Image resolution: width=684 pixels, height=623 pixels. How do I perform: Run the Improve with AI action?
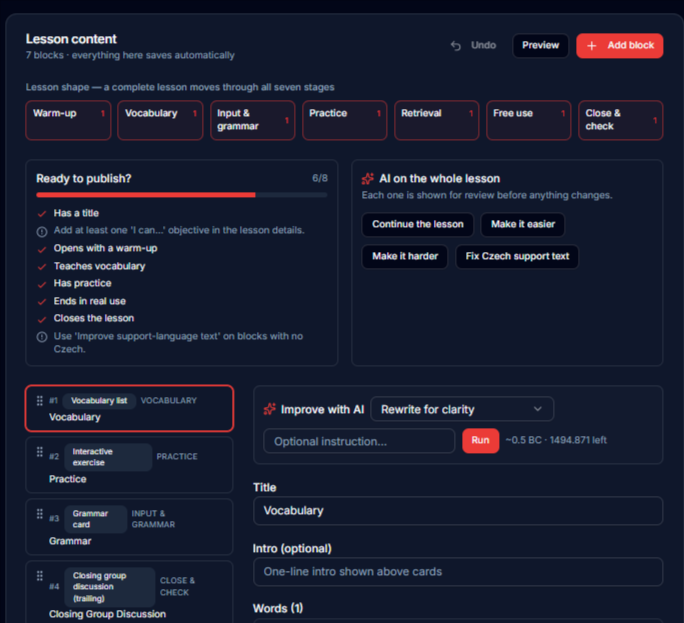pos(480,441)
